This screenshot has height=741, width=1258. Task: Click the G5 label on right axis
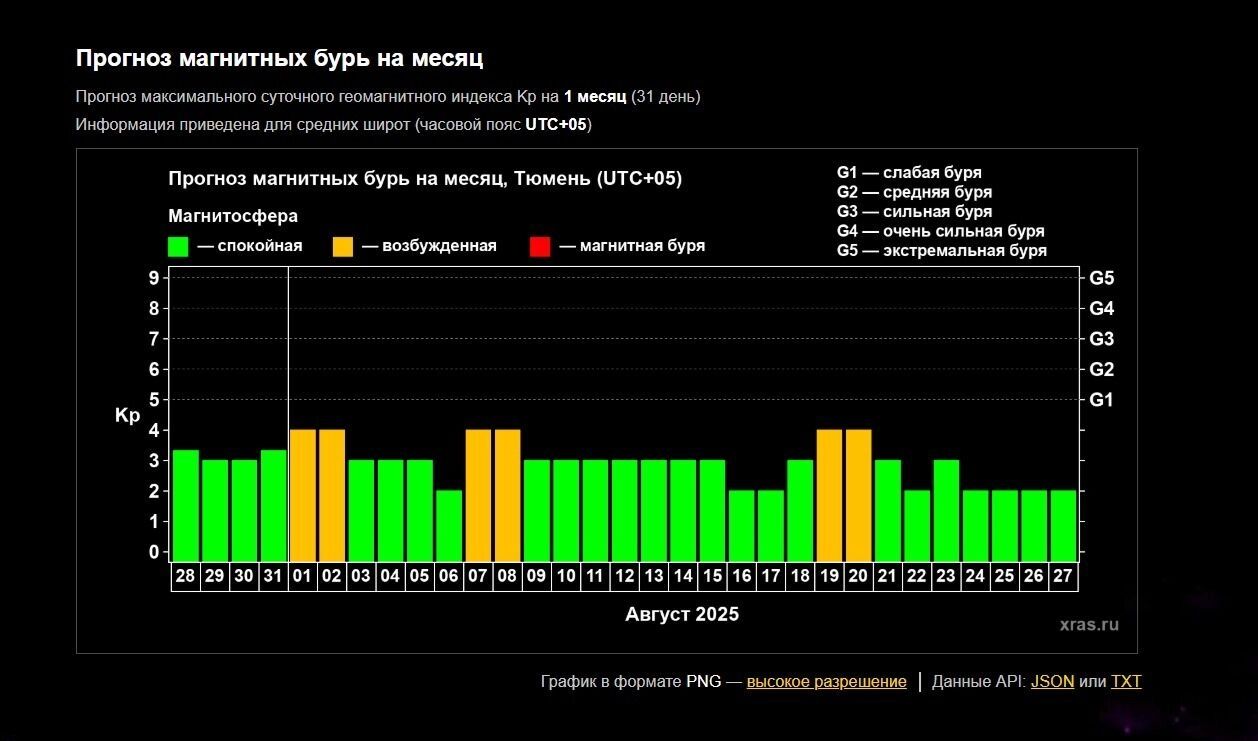[1101, 278]
